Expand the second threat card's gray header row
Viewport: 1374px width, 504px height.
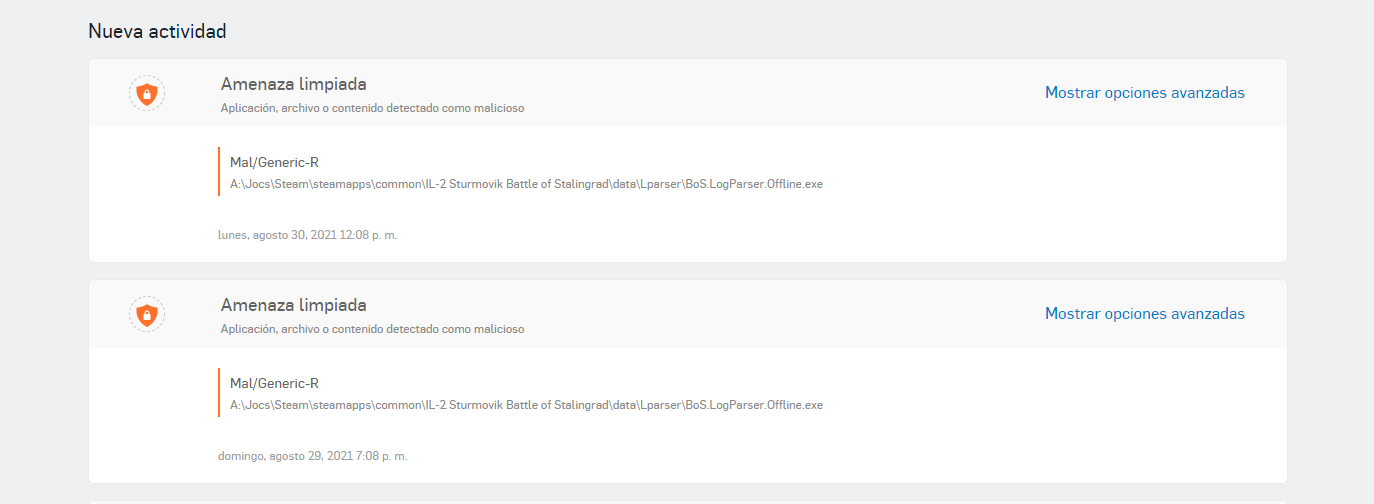click(688, 314)
